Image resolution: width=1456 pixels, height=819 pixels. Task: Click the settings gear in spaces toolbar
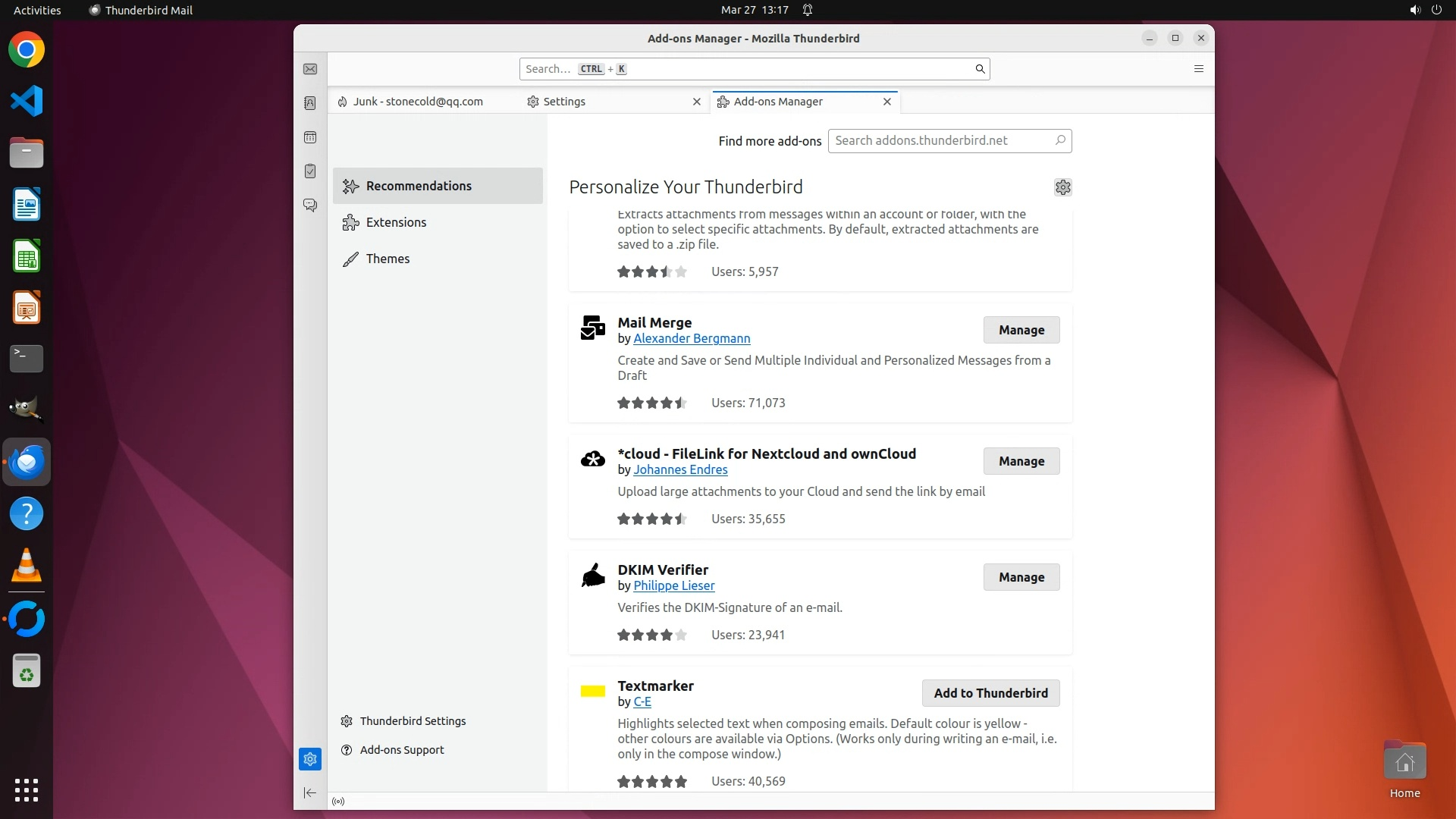(x=310, y=759)
